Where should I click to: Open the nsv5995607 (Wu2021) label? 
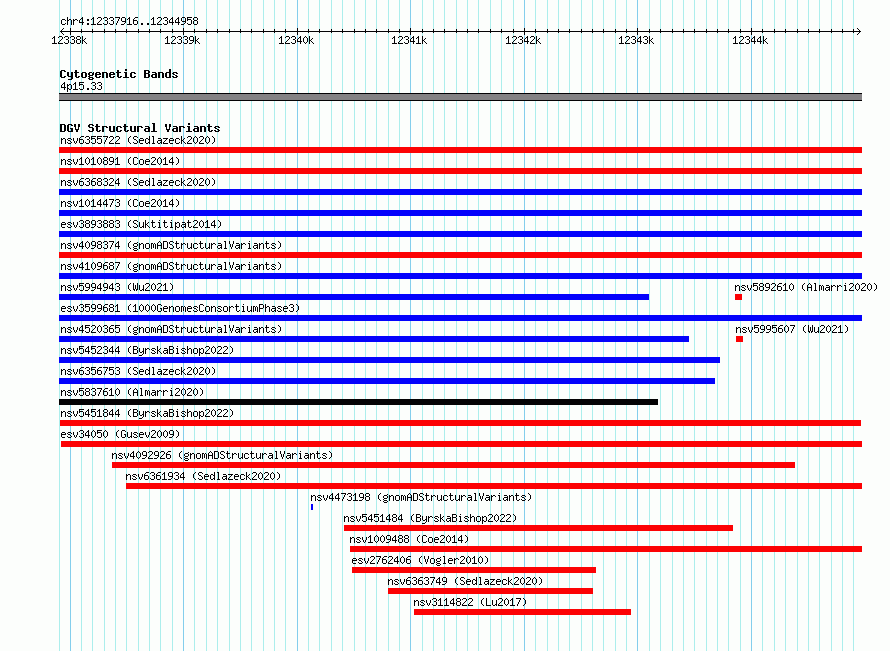point(792,329)
